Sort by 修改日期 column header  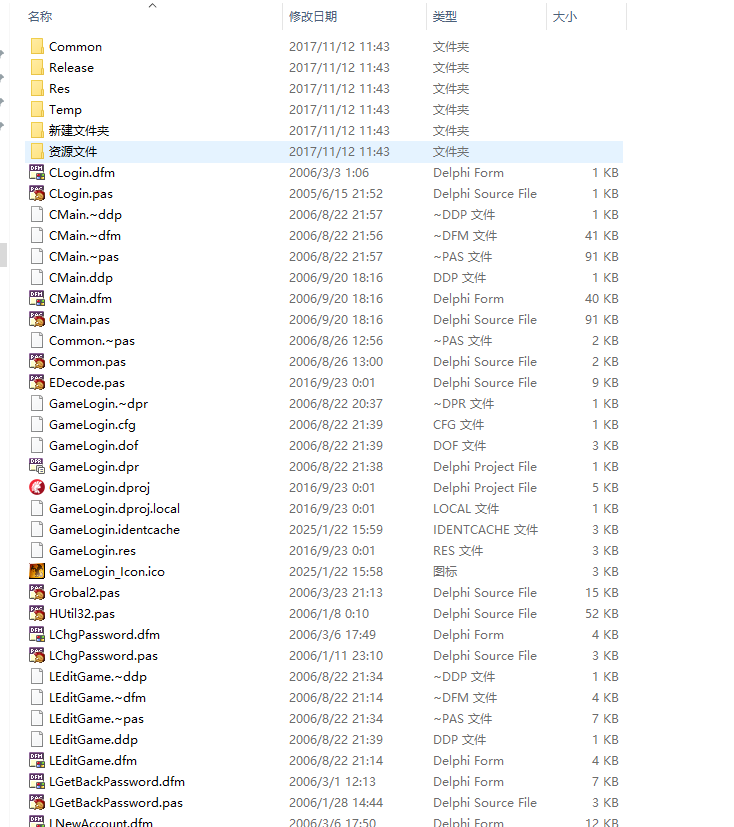click(x=313, y=17)
